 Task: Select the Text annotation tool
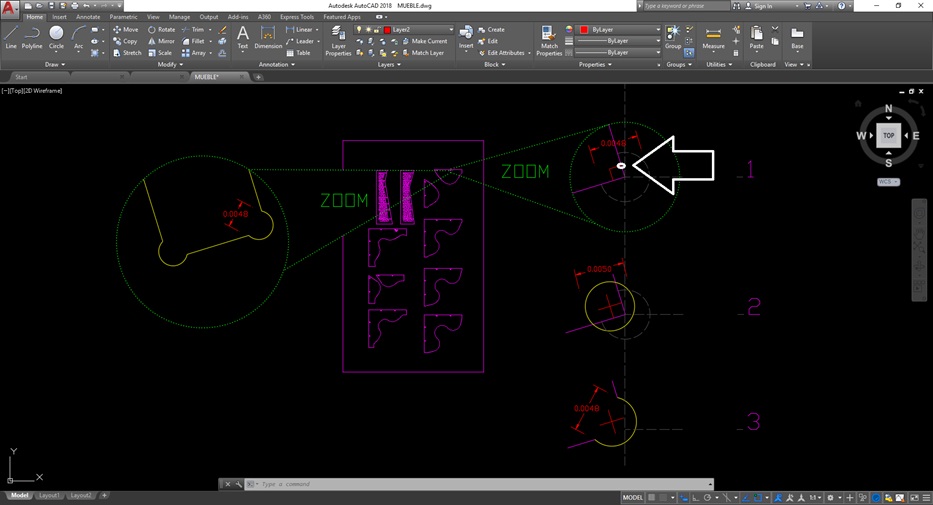pos(243,37)
